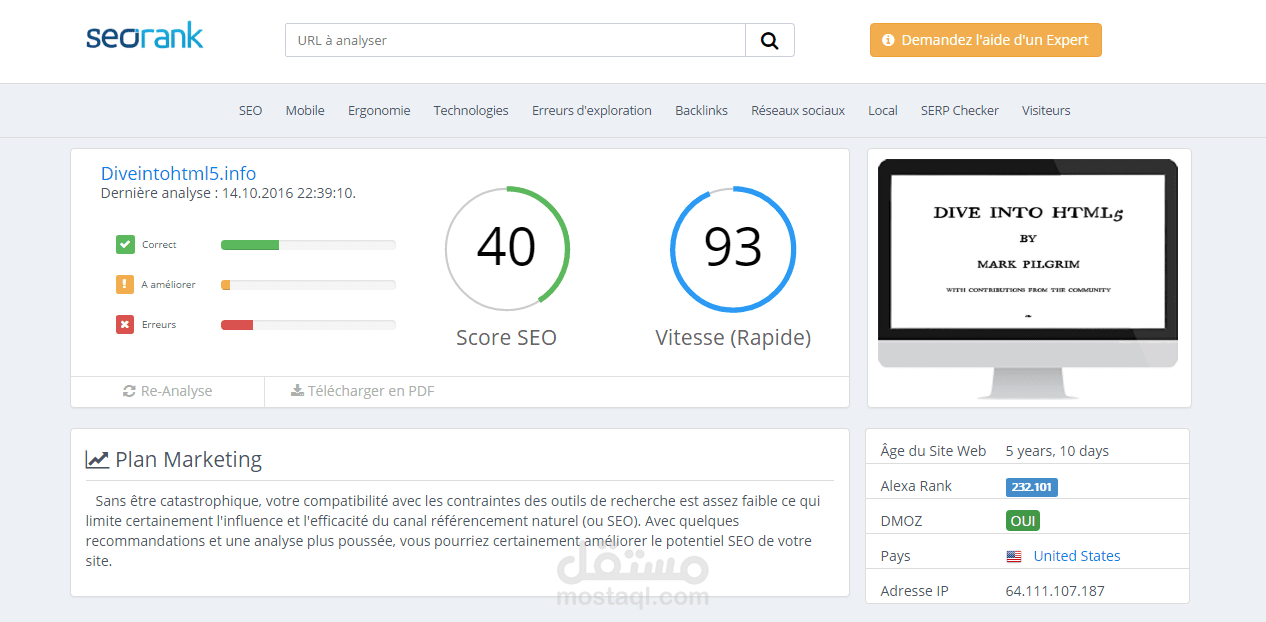Open the Réseaux sociaux tab
Image resolution: width=1266 pixels, height=622 pixels.
point(798,111)
